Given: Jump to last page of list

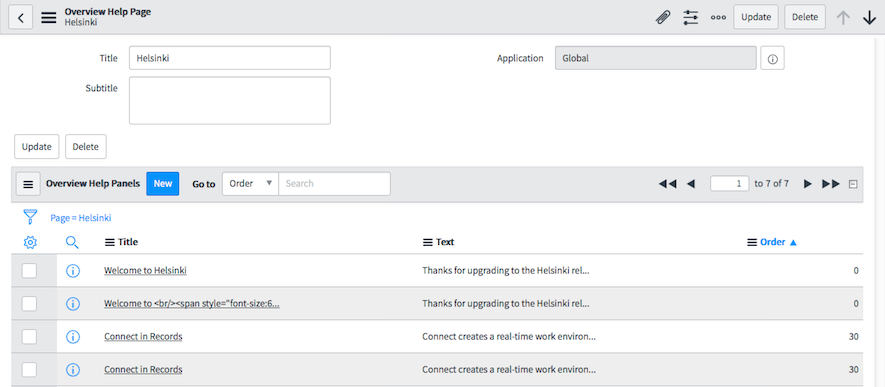Looking at the screenshot, I should pyautogui.click(x=831, y=184).
